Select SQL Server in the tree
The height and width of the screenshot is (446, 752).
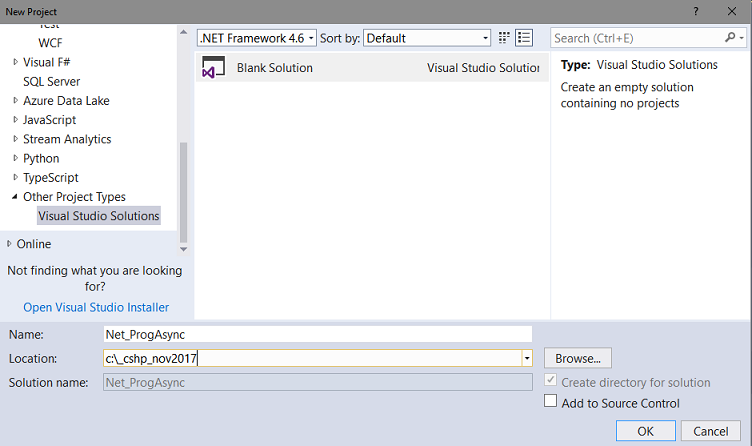tap(51, 82)
